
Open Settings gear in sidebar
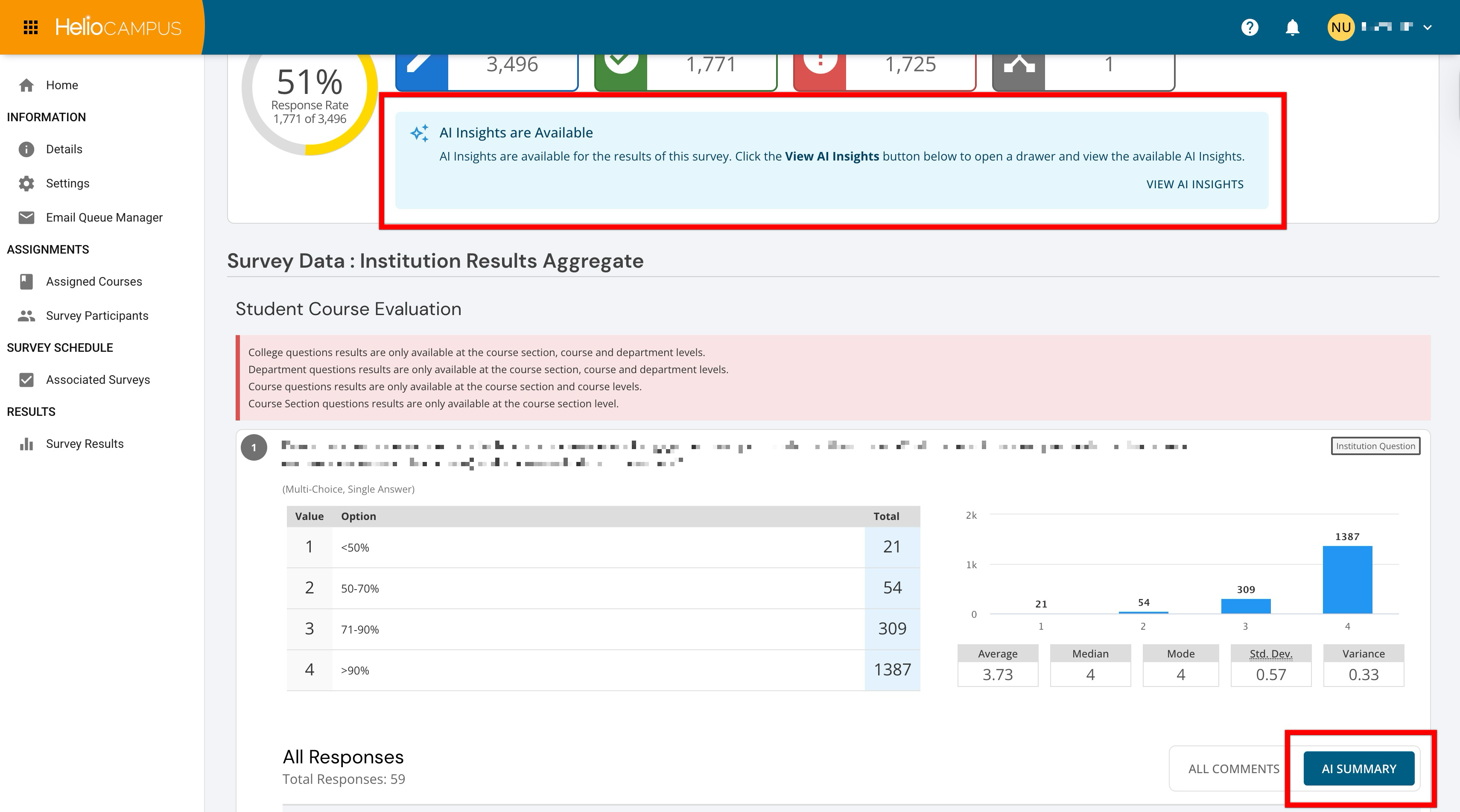[x=26, y=183]
